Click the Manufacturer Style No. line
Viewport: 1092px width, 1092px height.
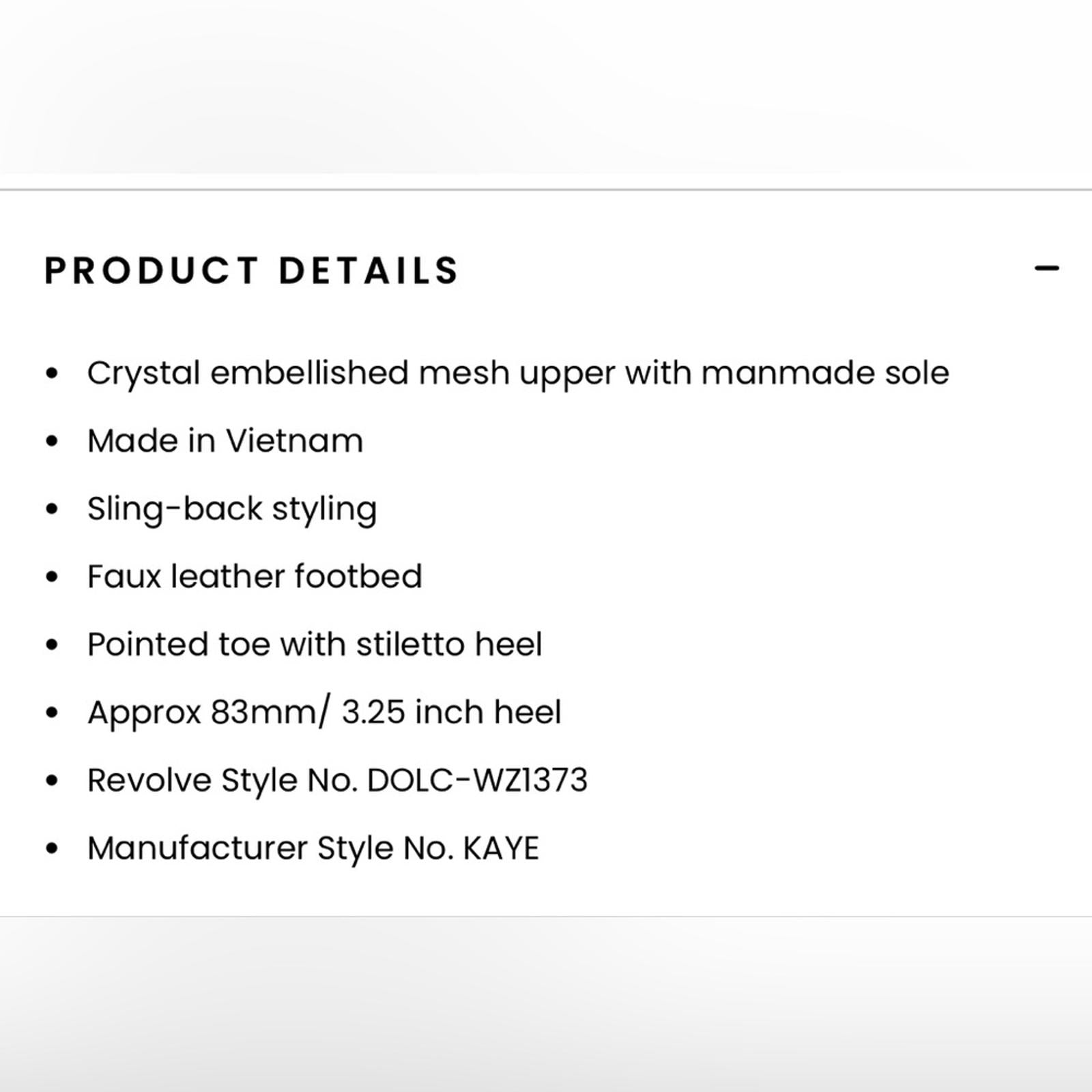313,848
